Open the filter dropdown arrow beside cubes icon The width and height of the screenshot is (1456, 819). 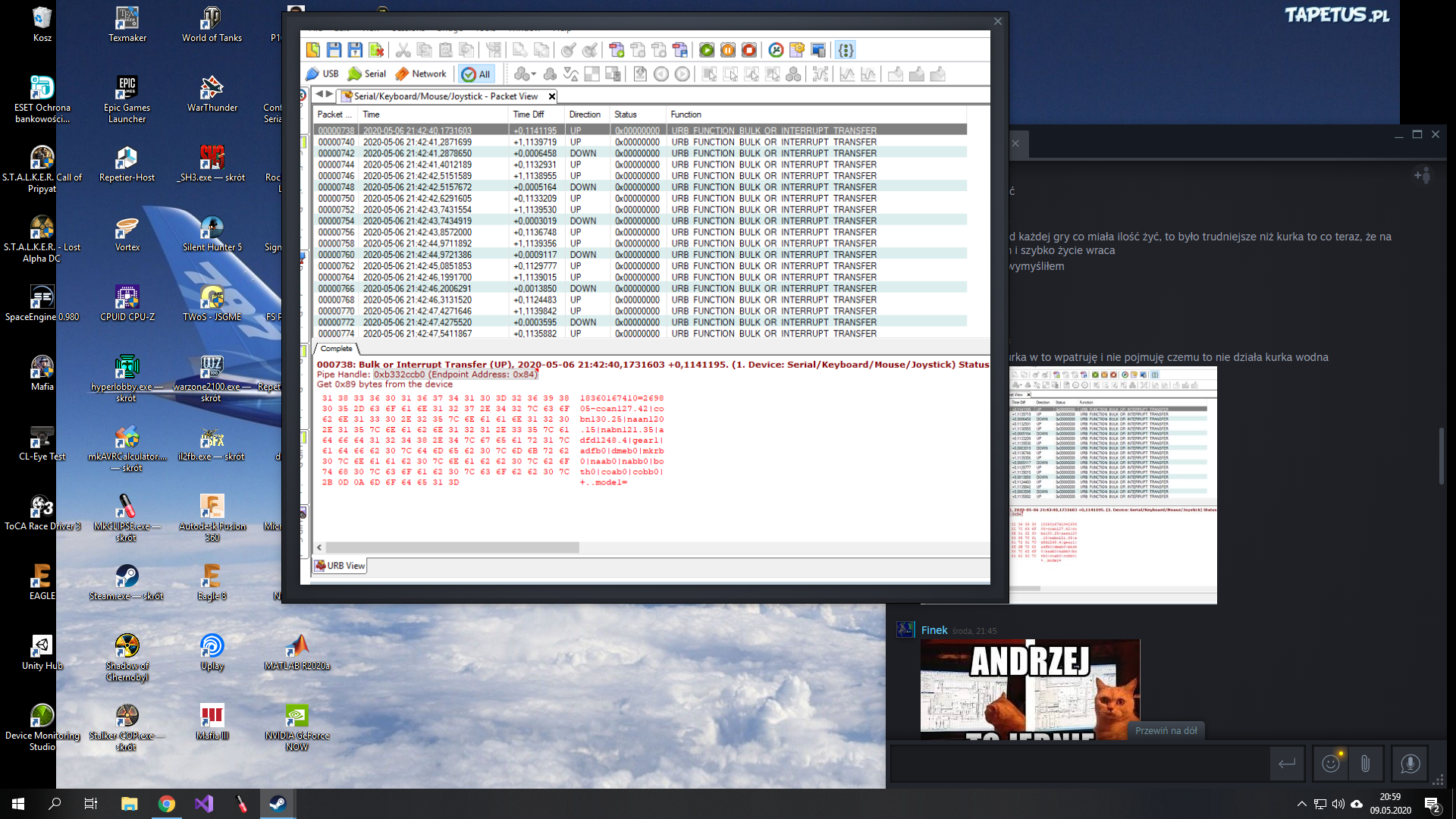click(534, 74)
